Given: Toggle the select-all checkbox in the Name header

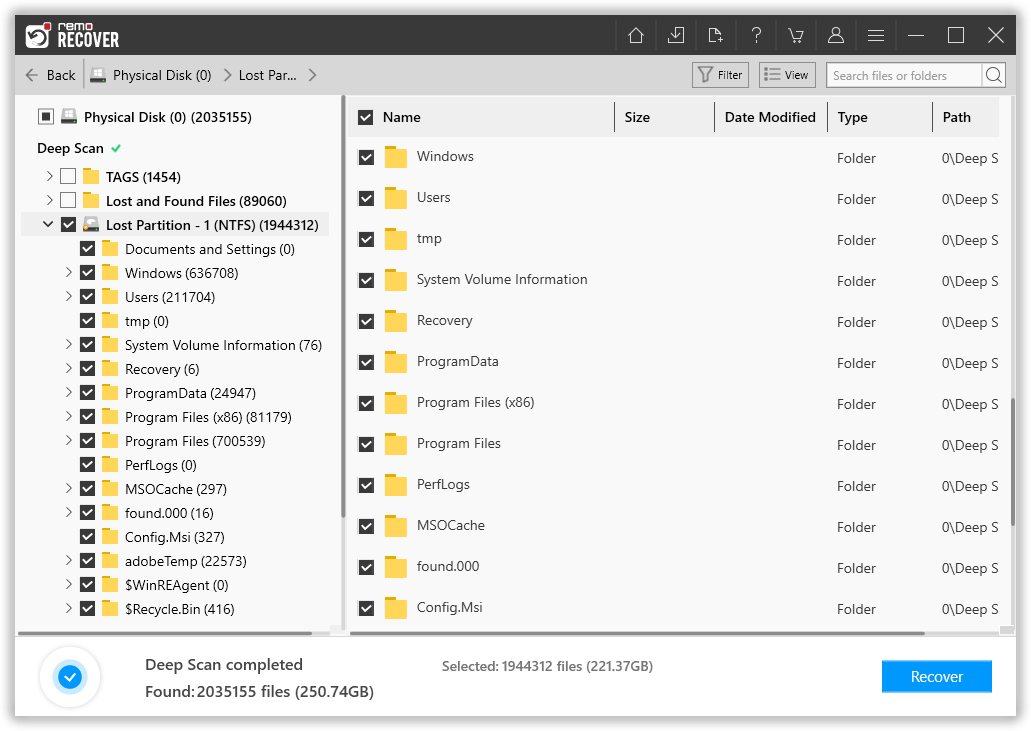Looking at the screenshot, I should [x=366, y=117].
